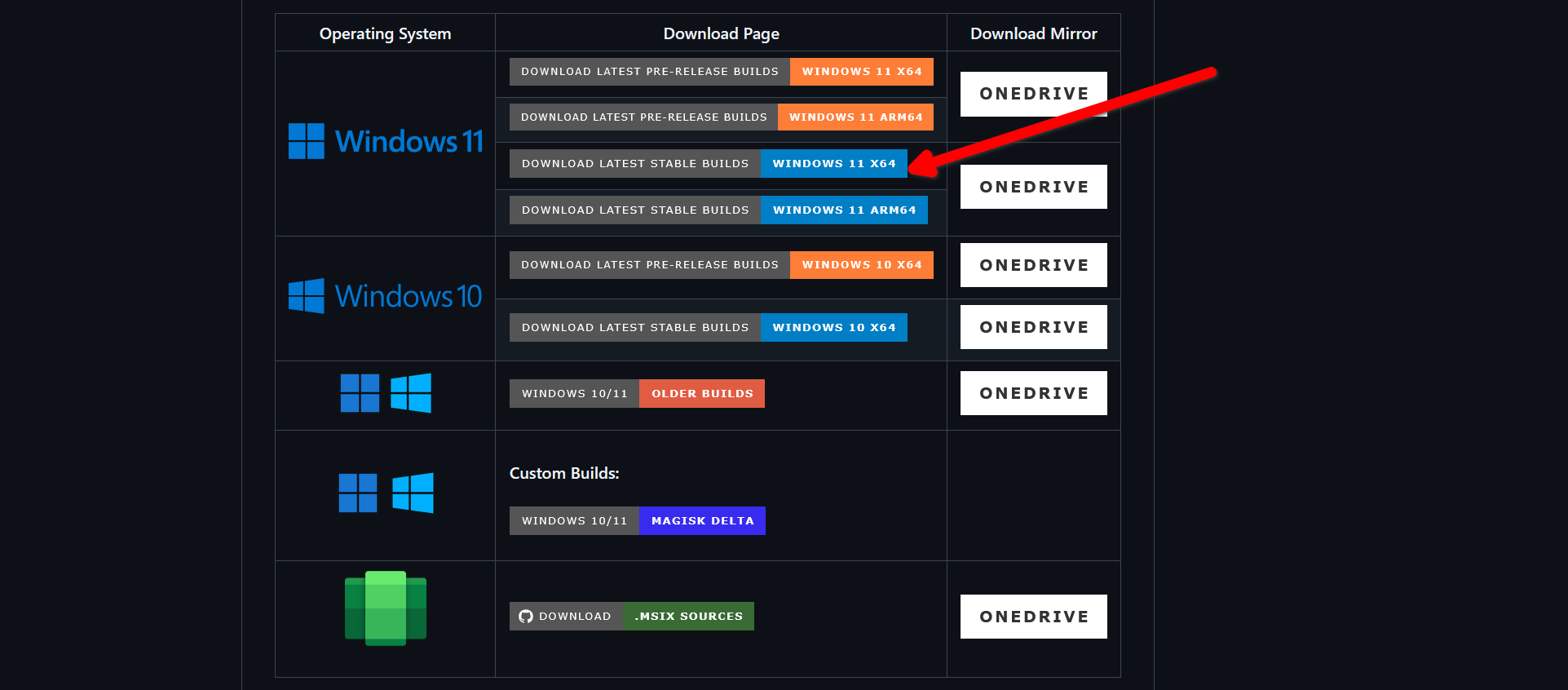Open pre-release builds for Windows 11 x64
1568x690 pixels.
pyautogui.click(x=722, y=72)
